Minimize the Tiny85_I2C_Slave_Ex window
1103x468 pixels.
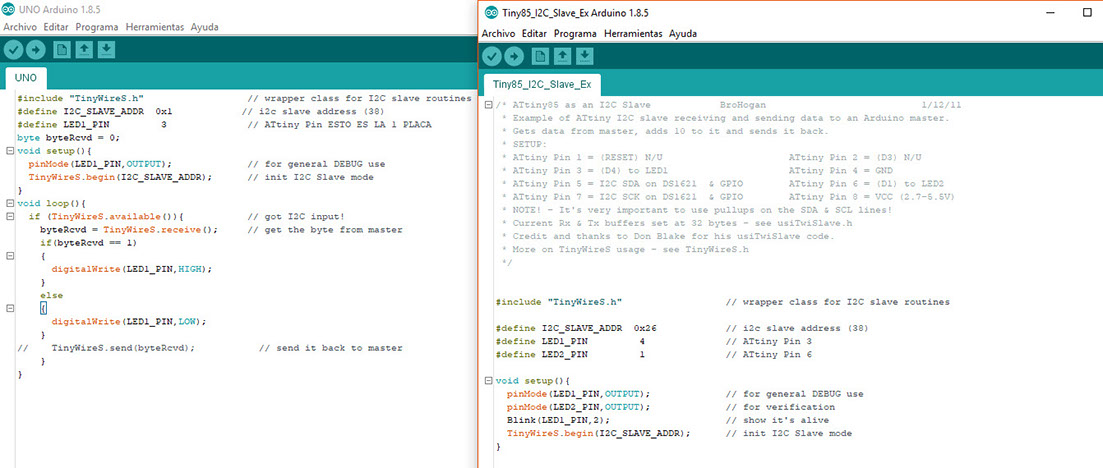1050,13
